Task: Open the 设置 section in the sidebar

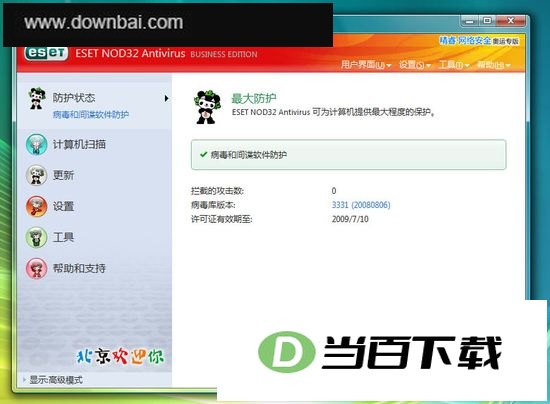Action: pos(63,206)
